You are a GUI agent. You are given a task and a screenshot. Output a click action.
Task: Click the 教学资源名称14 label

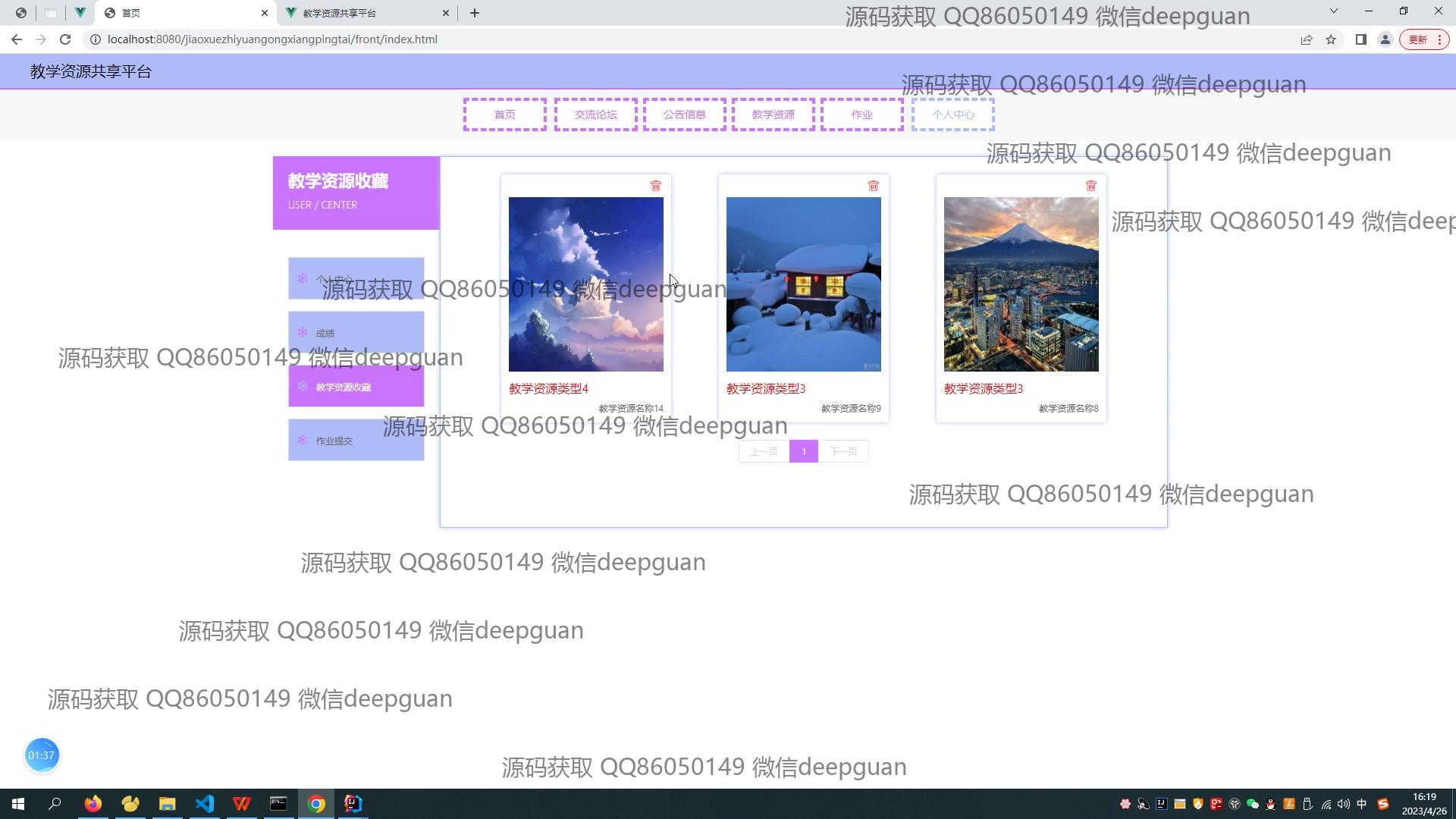point(631,408)
